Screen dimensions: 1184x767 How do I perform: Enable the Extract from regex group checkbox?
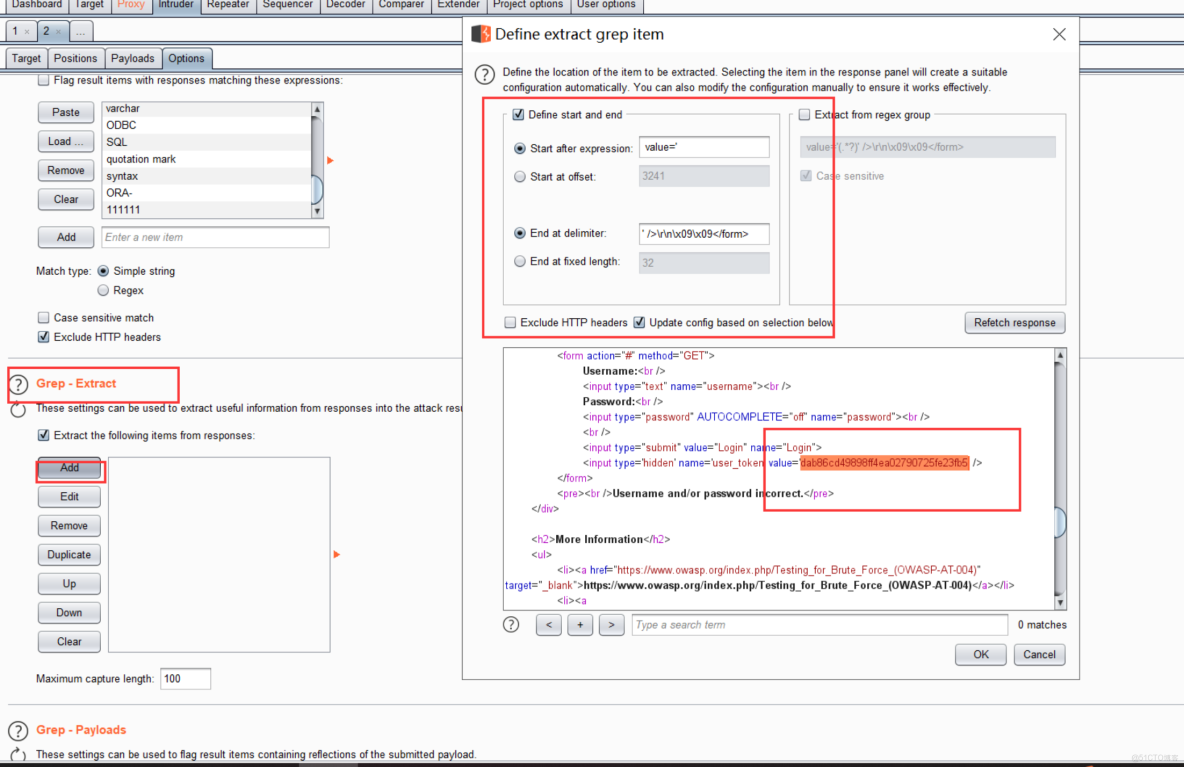(805, 114)
